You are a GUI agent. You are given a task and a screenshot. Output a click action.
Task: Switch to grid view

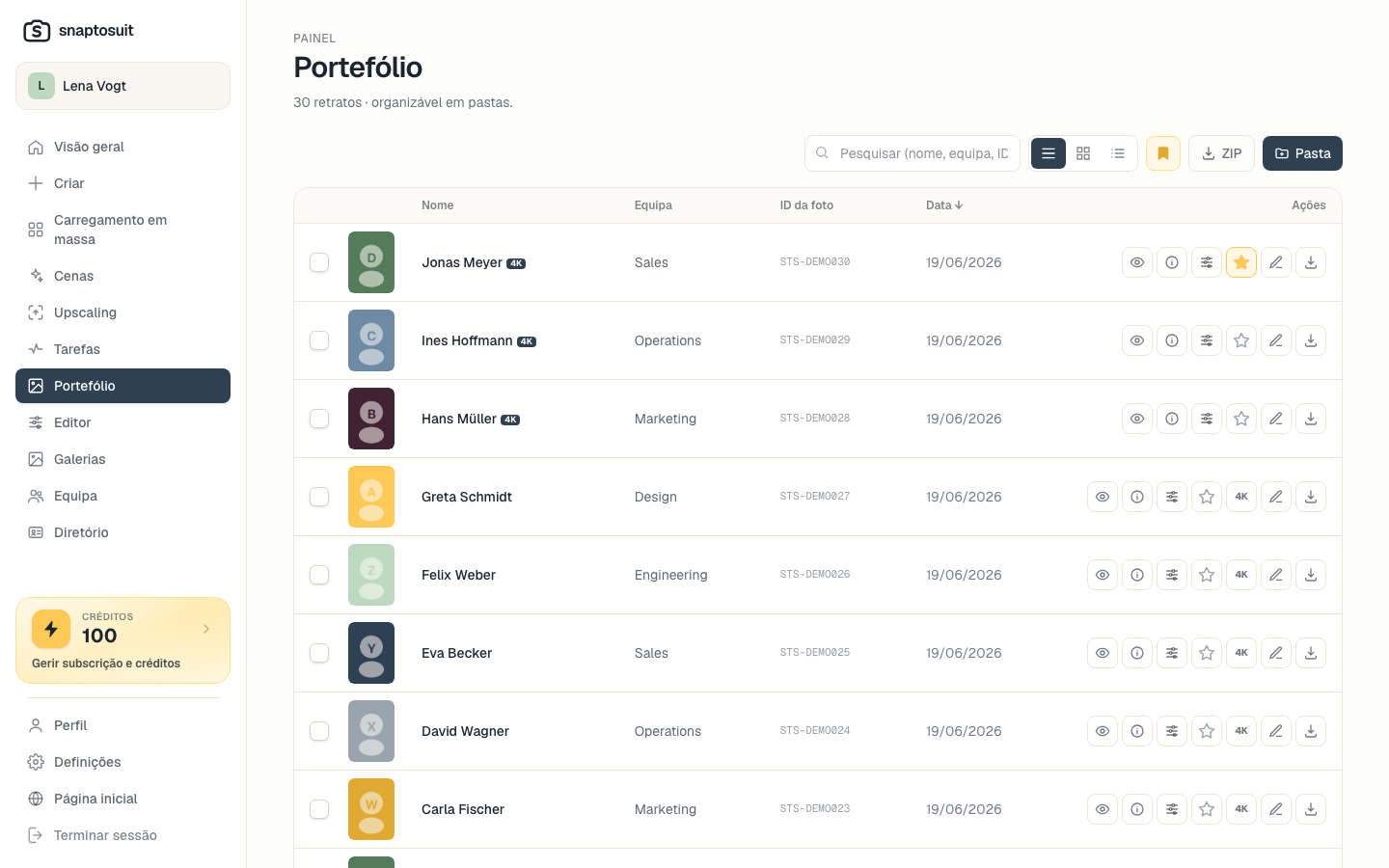point(1083,153)
